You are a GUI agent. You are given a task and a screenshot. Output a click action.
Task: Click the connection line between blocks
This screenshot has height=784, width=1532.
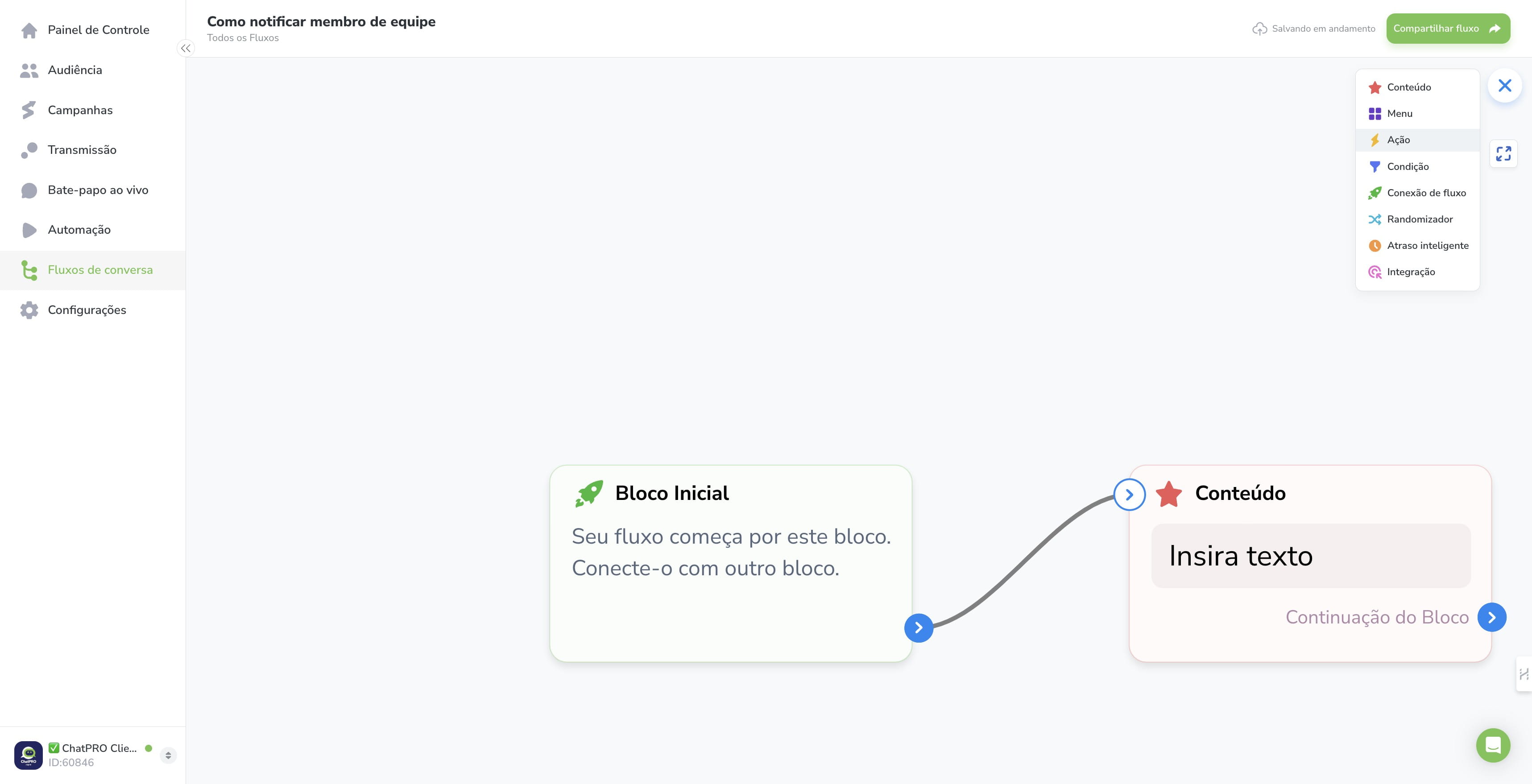pyautogui.click(x=1023, y=561)
